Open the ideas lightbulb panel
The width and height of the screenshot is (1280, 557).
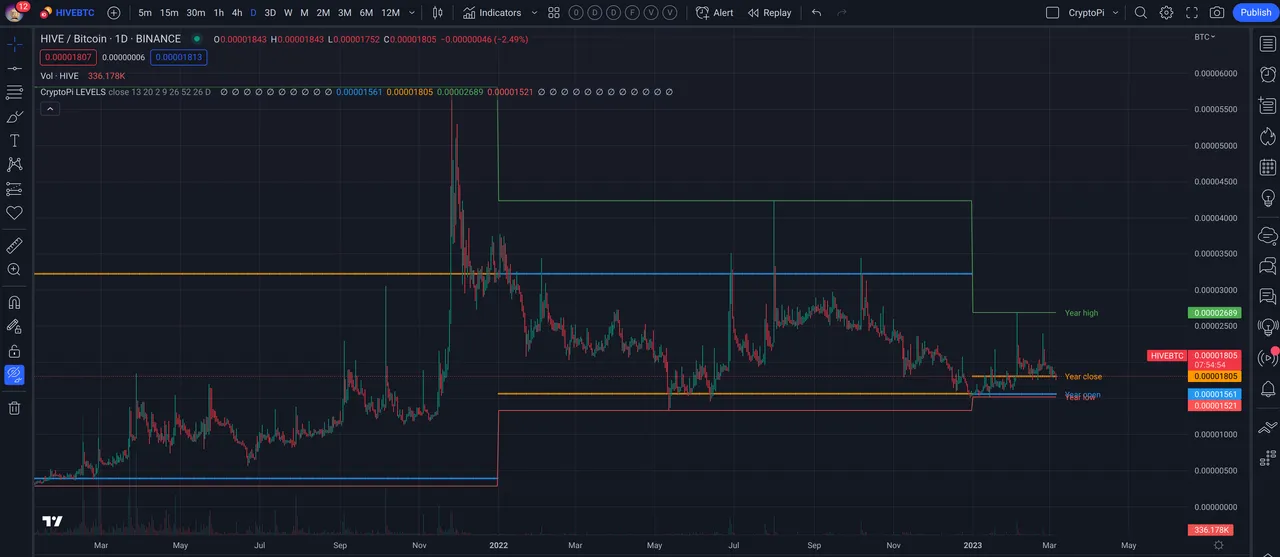tap(1267, 199)
